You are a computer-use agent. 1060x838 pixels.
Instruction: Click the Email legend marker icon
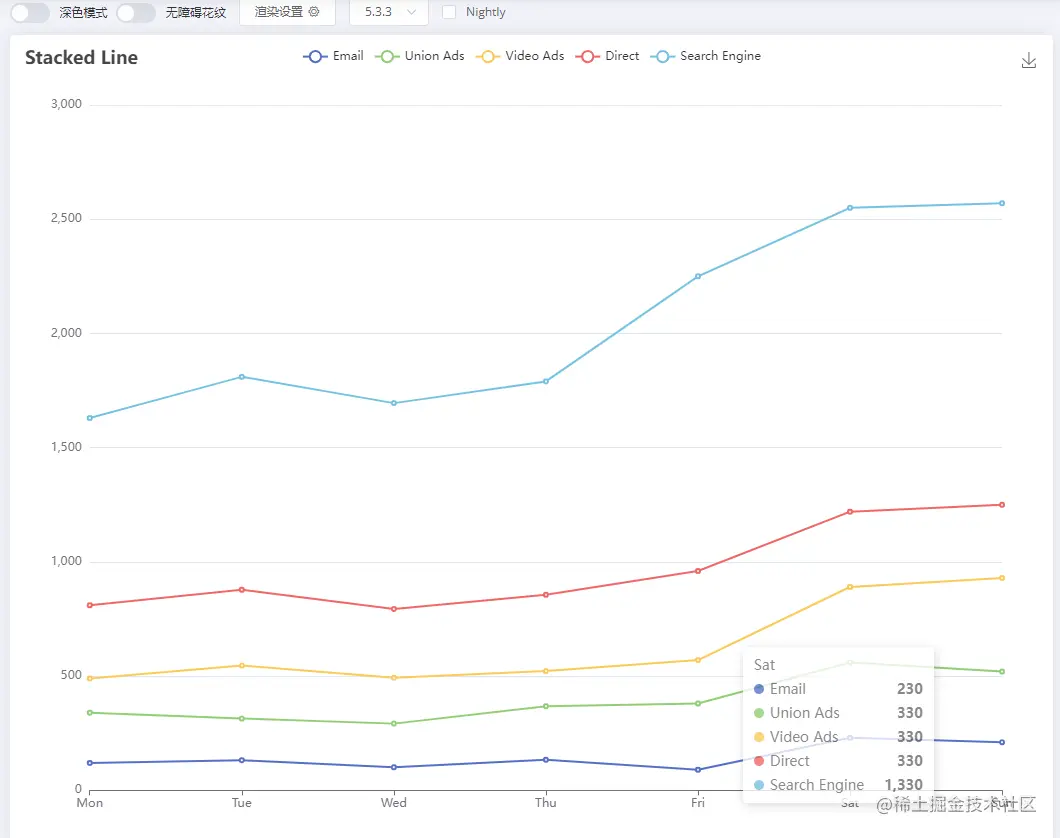315,57
